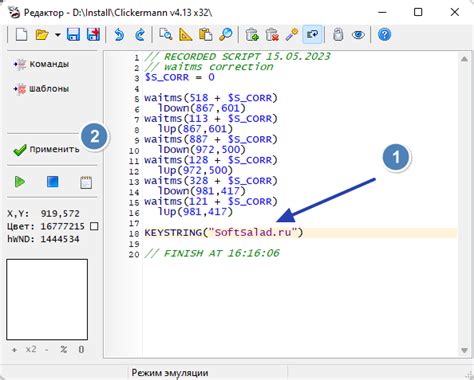Open the page-with-magnifier tool icon
The image size is (474, 380).
coord(166,35)
